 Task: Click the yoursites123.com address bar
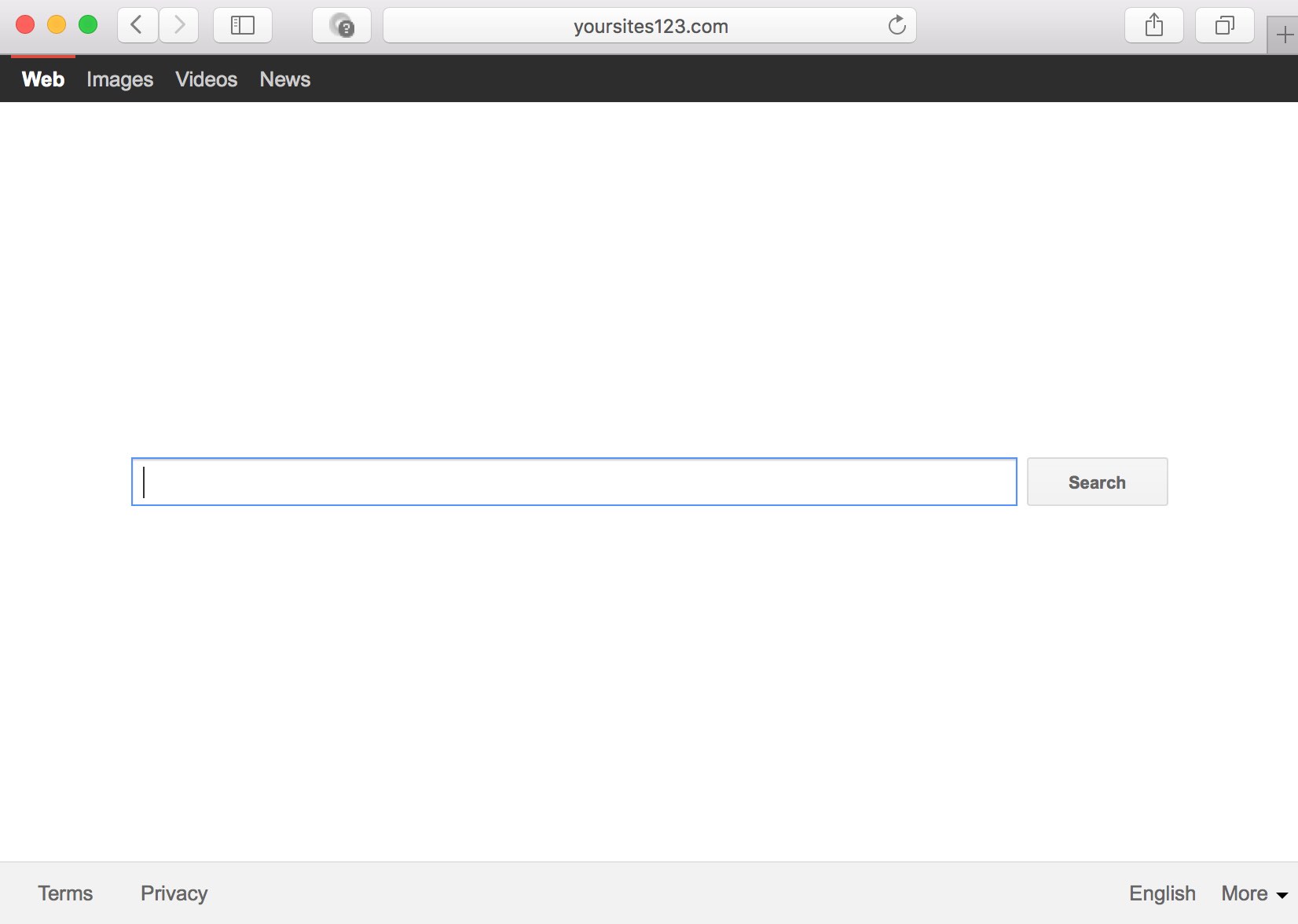tap(650, 26)
